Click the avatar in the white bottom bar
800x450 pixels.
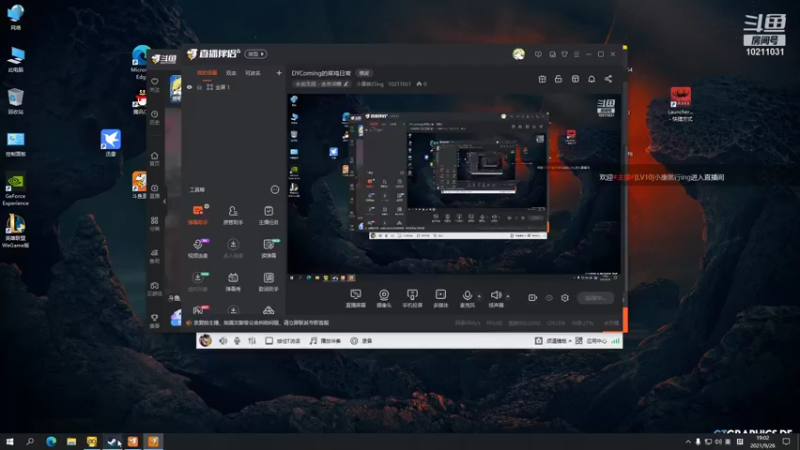point(205,340)
